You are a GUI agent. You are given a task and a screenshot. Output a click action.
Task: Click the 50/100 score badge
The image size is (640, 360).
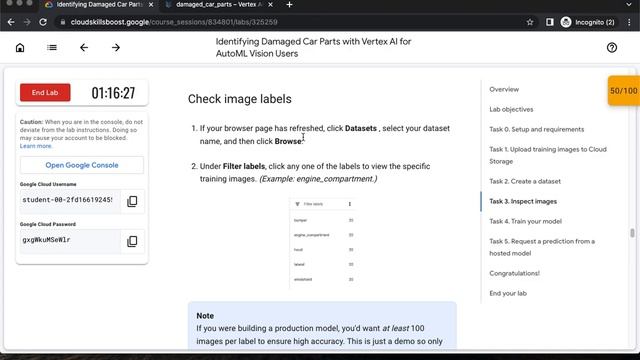pyautogui.click(x=624, y=91)
